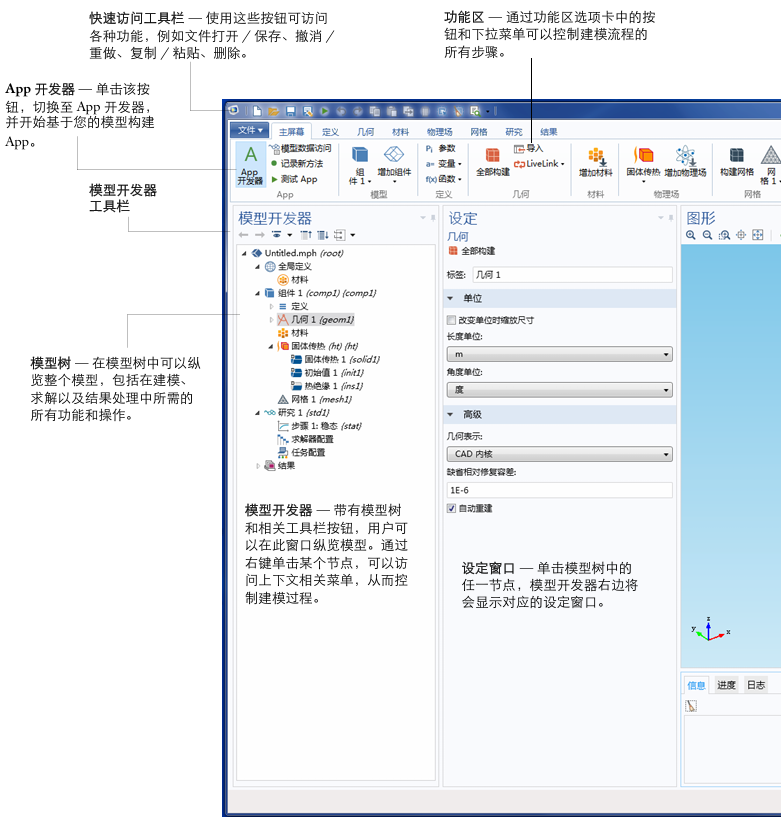Click the 标签 input field showing 几何 1
781x817 pixels.
[572, 275]
